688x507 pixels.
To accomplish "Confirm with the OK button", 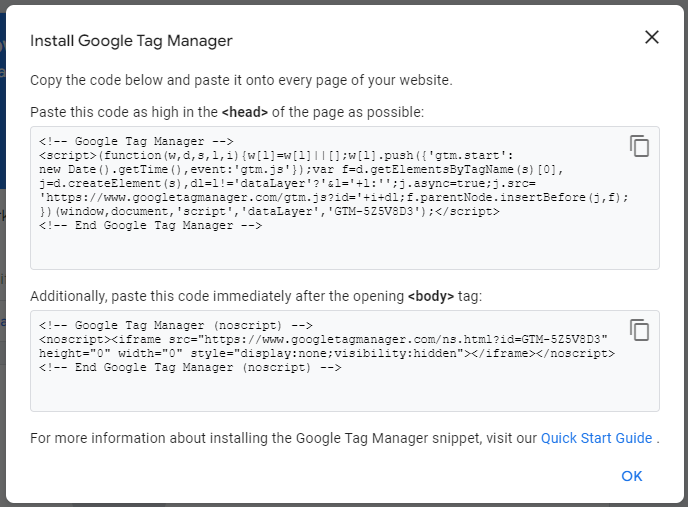I will [x=631, y=476].
